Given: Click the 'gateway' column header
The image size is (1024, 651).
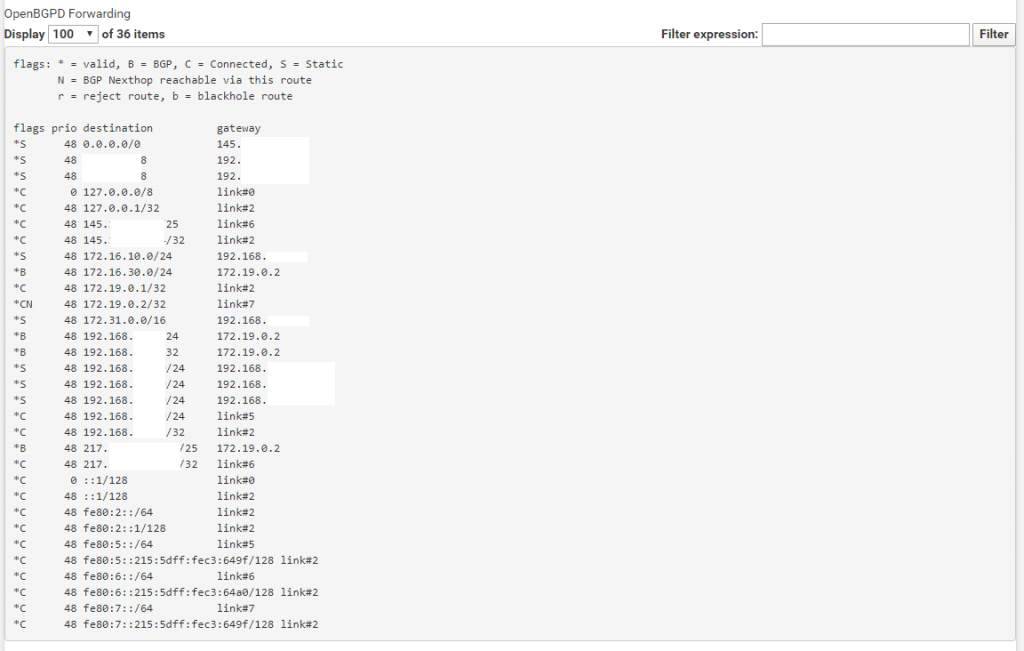Looking at the screenshot, I should (239, 128).
